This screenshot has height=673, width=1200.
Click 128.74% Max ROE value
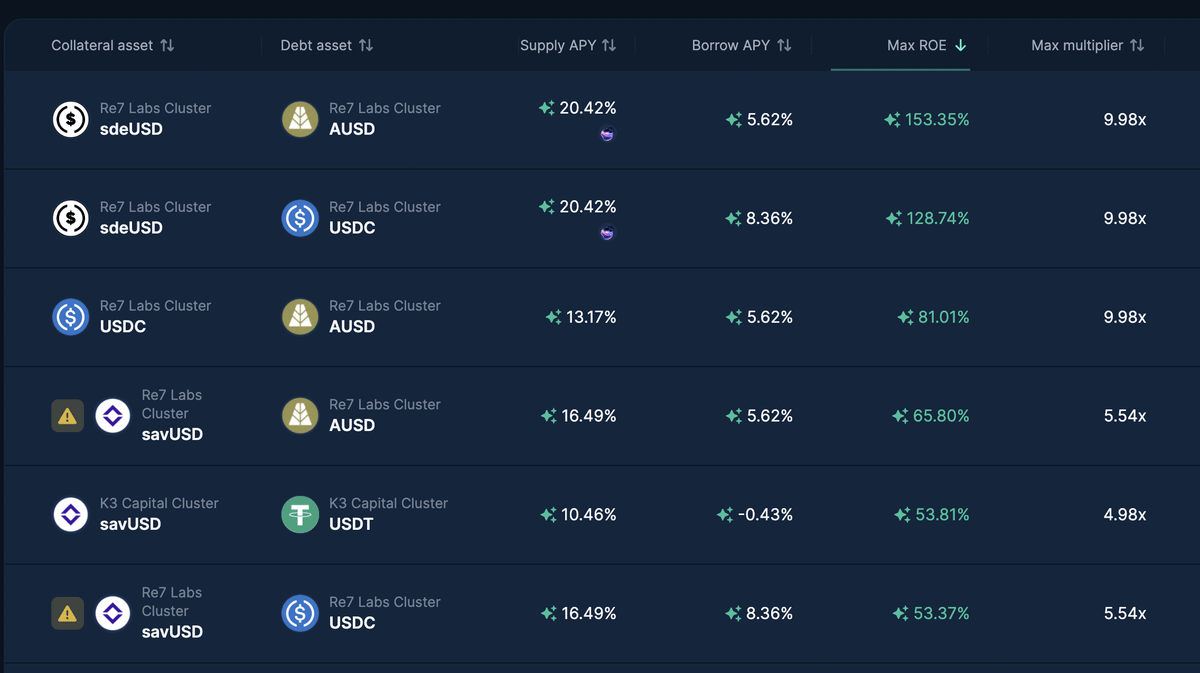point(937,218)
